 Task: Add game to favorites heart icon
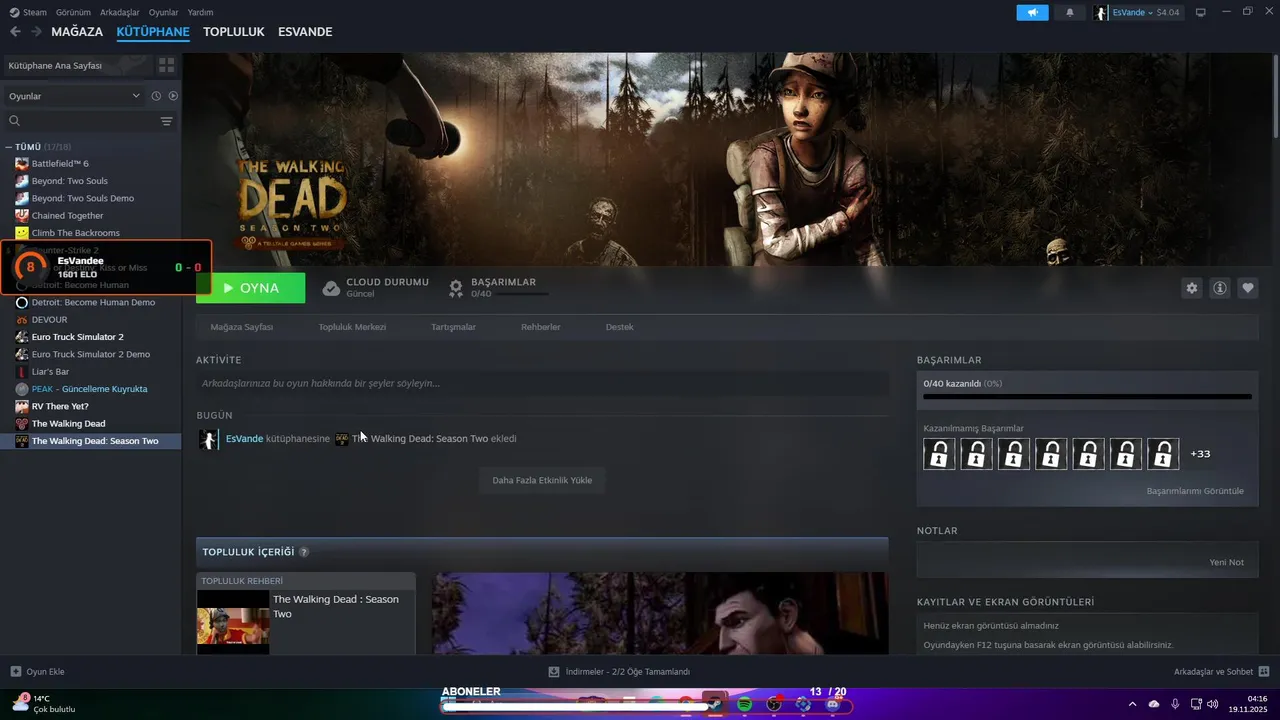1248,288
